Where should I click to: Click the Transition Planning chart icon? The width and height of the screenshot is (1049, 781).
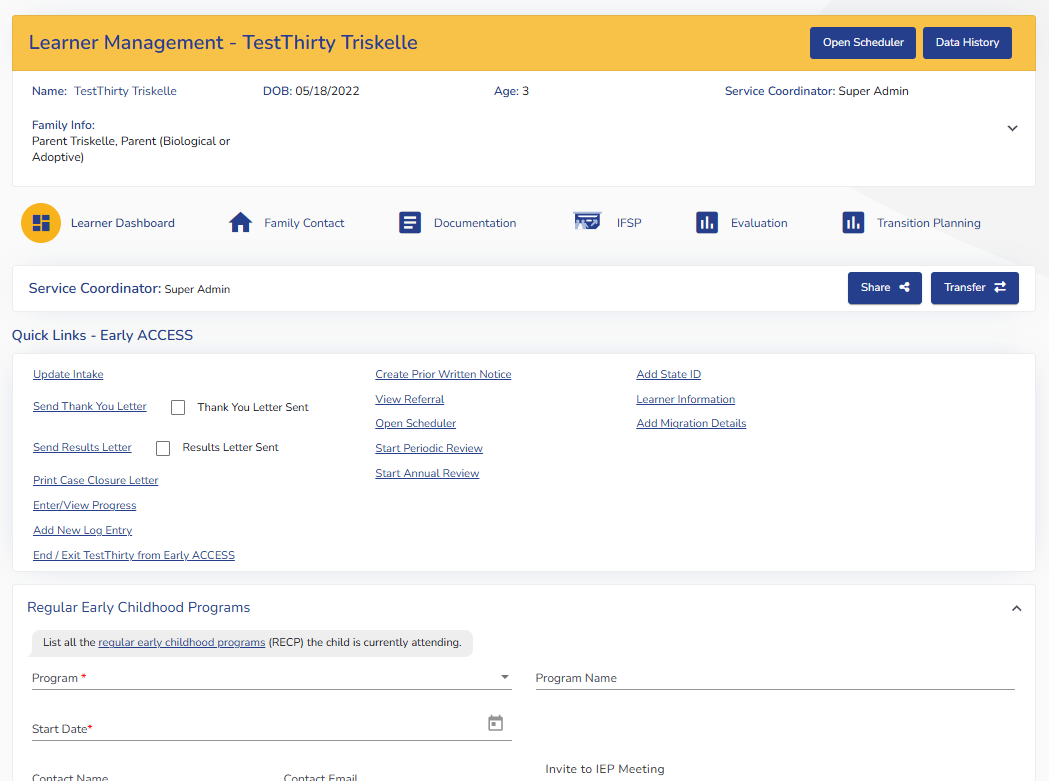click(853, 223)
